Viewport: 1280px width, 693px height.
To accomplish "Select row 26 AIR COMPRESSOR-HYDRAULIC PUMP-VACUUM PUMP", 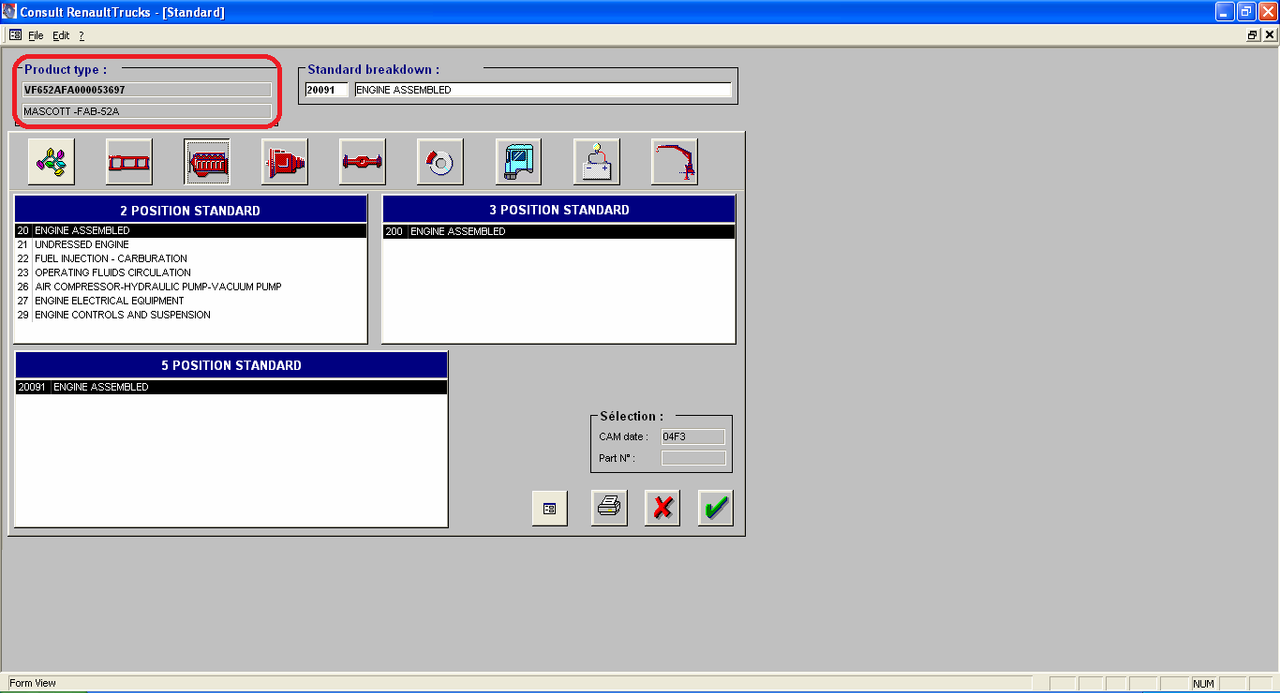I will (191, 287).
